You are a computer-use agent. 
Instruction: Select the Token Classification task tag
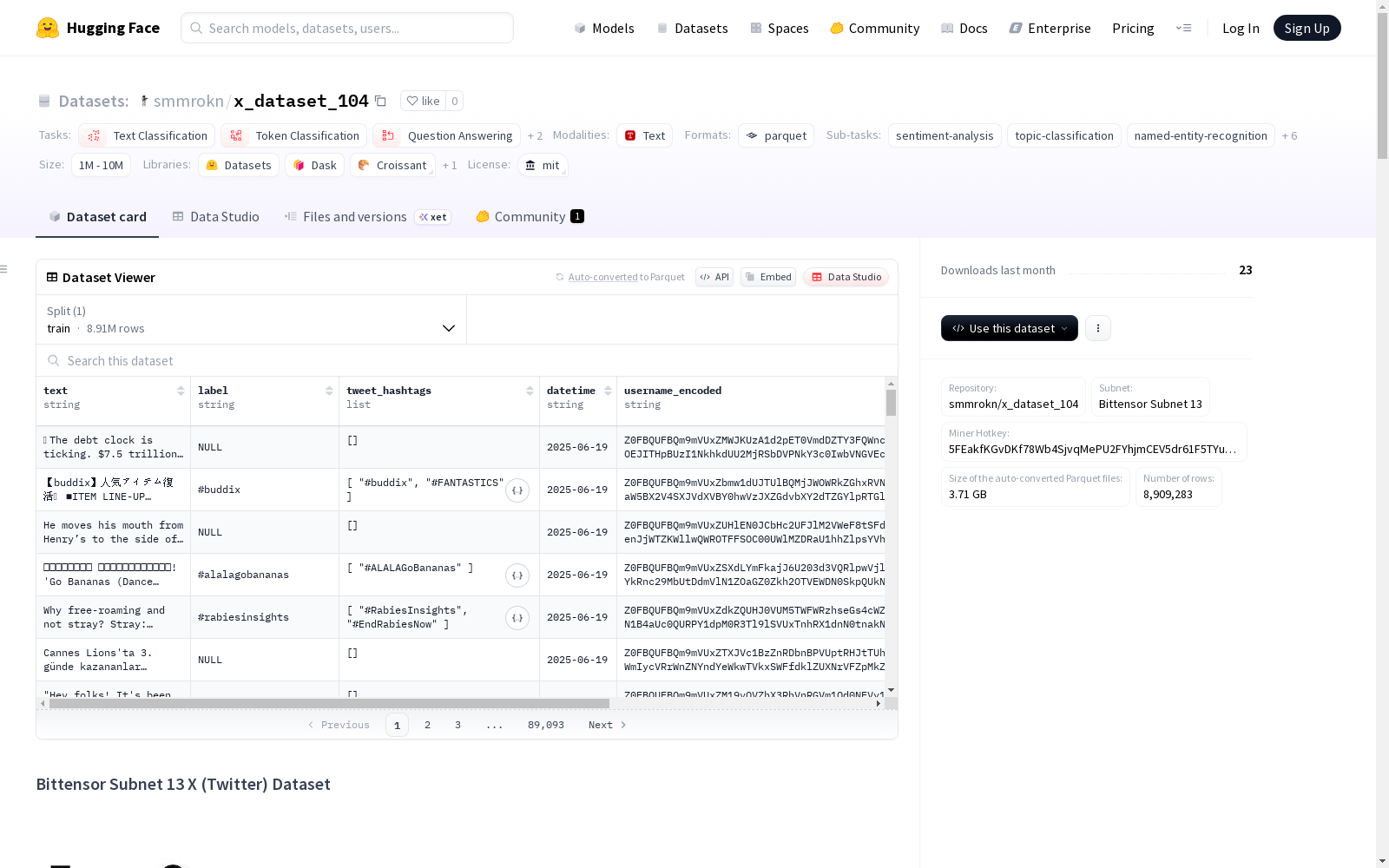point(293,135)
